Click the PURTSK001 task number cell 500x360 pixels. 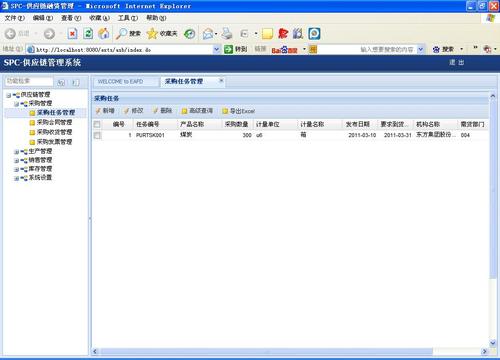[150, 135]
